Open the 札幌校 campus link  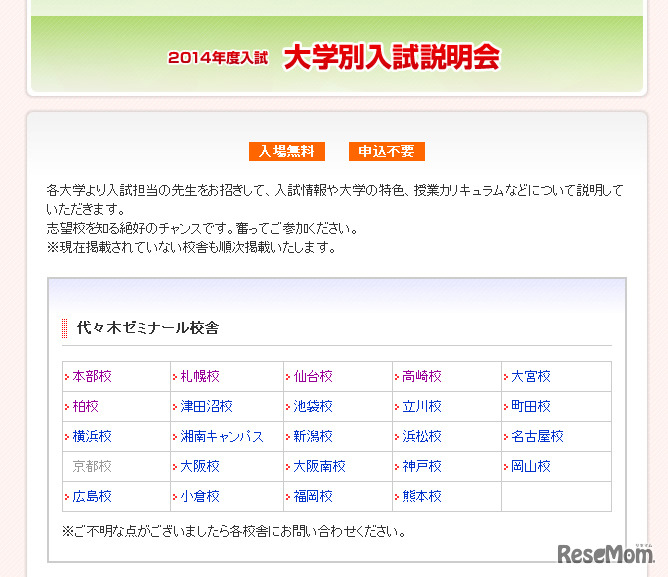(200, 376)
